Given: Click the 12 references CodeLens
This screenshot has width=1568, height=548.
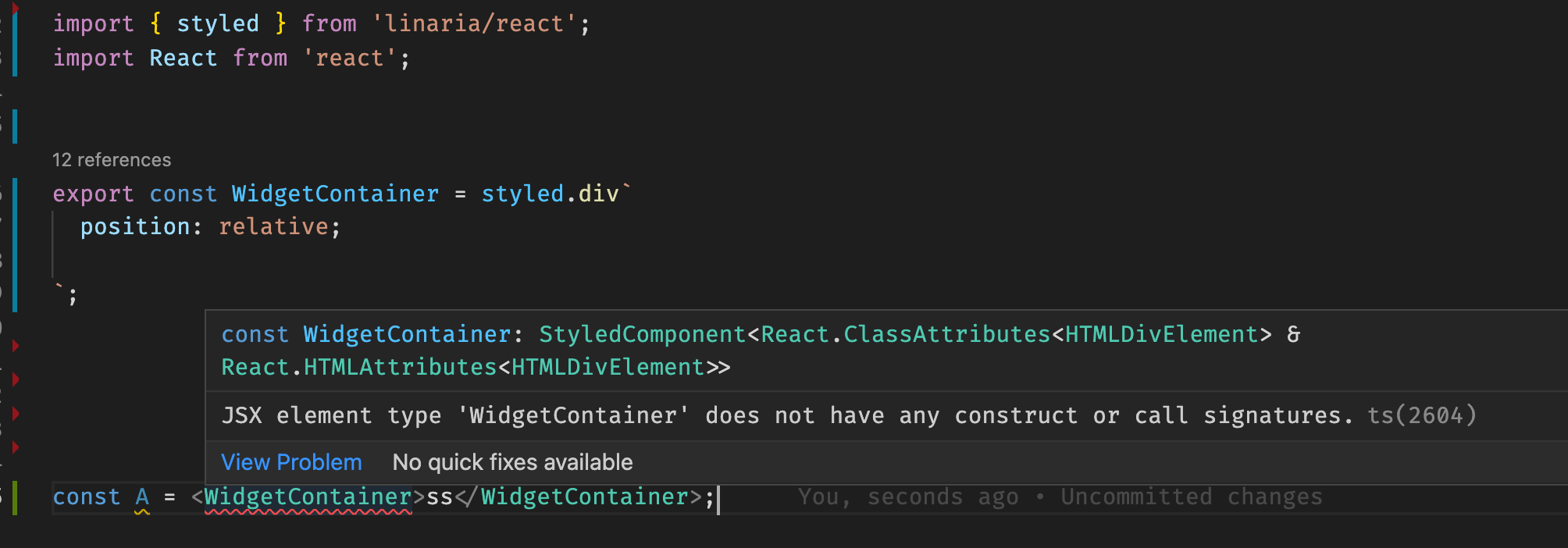Looking at the screenshot, I should tap(112, 159).
